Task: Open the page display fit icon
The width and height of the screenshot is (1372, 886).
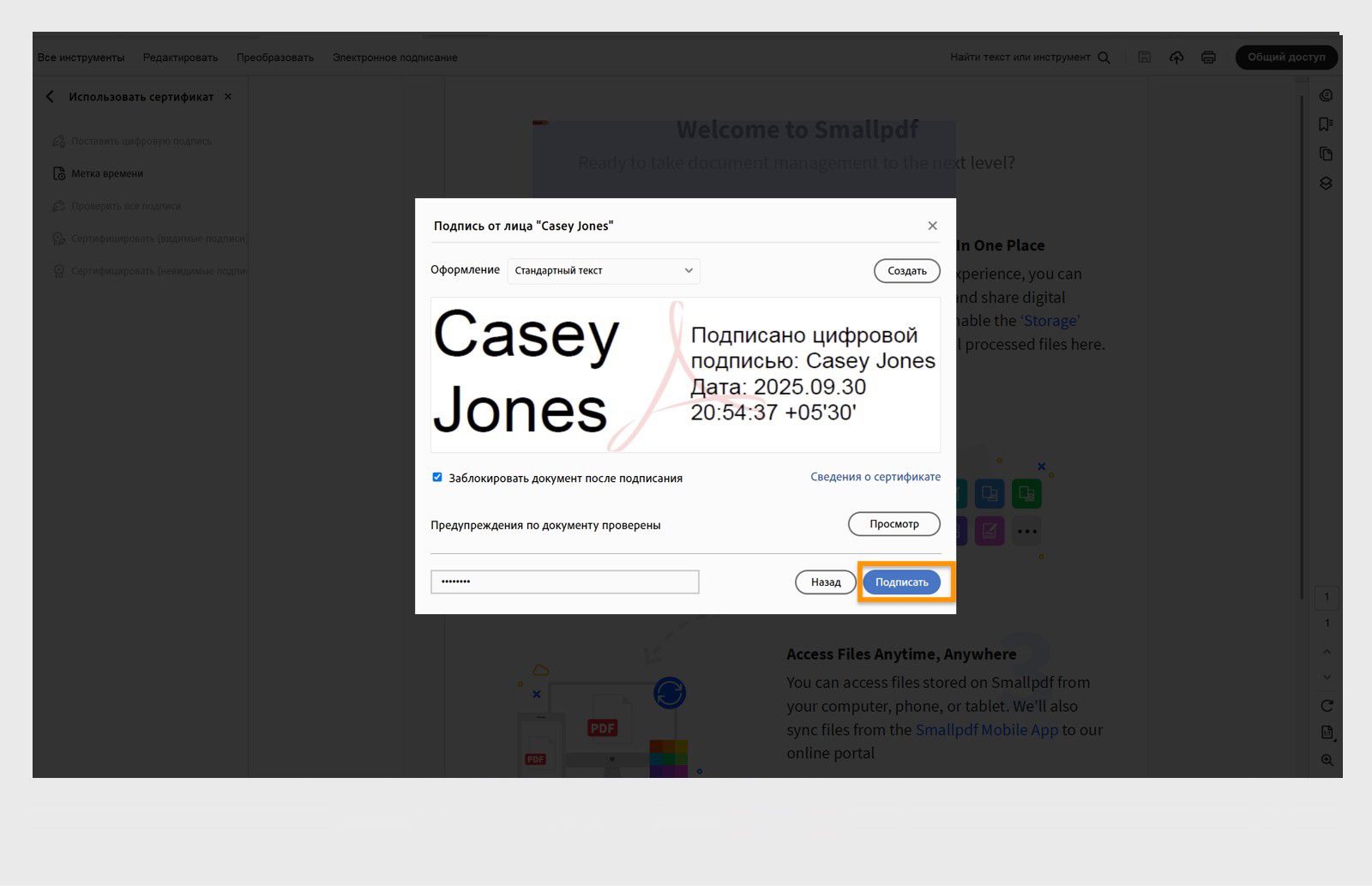Action: coord(1327,732)
